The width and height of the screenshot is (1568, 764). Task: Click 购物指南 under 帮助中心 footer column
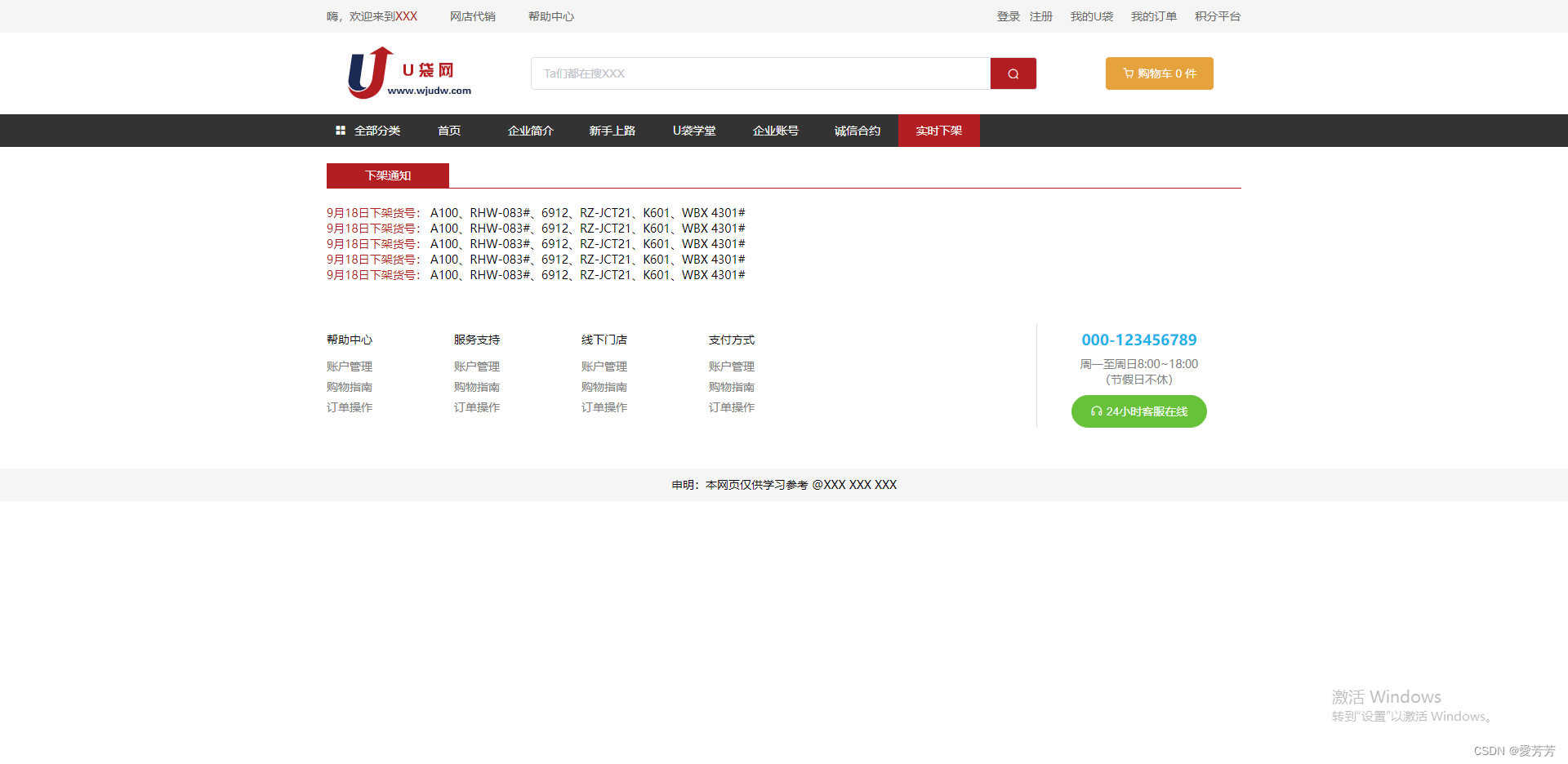point(350,387)
